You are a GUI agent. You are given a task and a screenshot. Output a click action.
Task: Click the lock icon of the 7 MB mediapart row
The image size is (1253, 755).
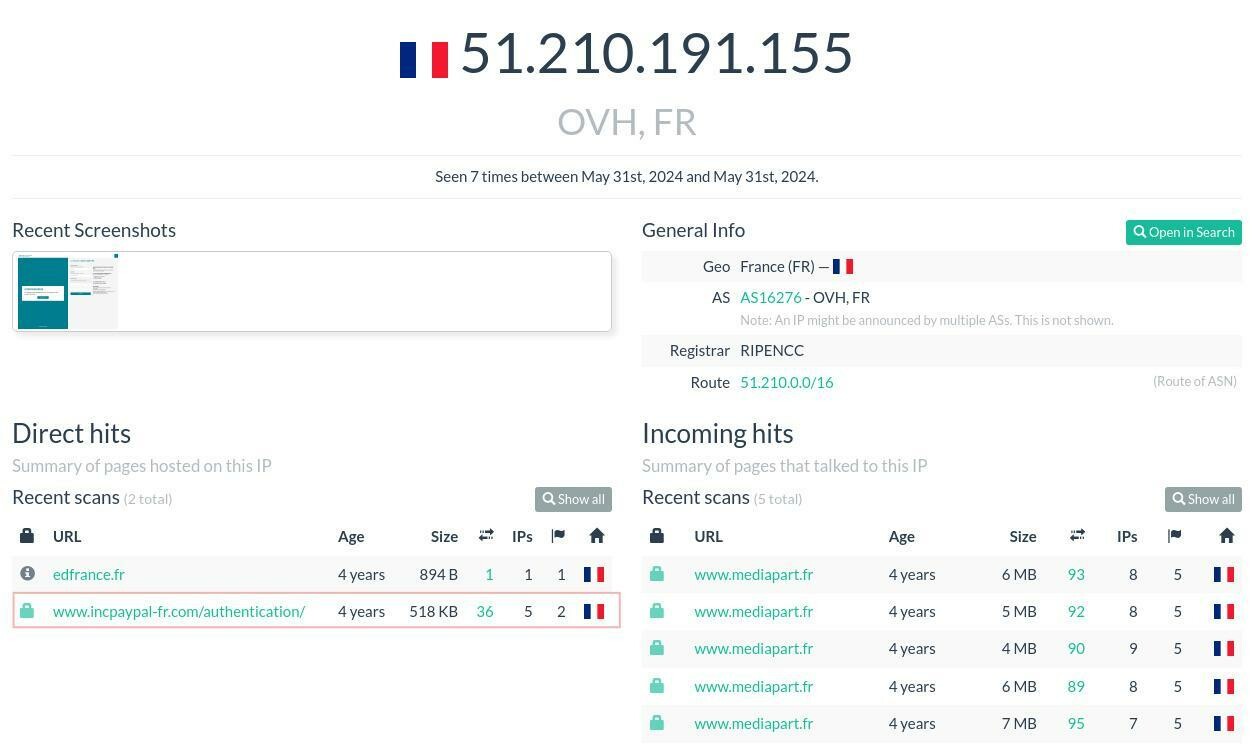tap(657, 723)
